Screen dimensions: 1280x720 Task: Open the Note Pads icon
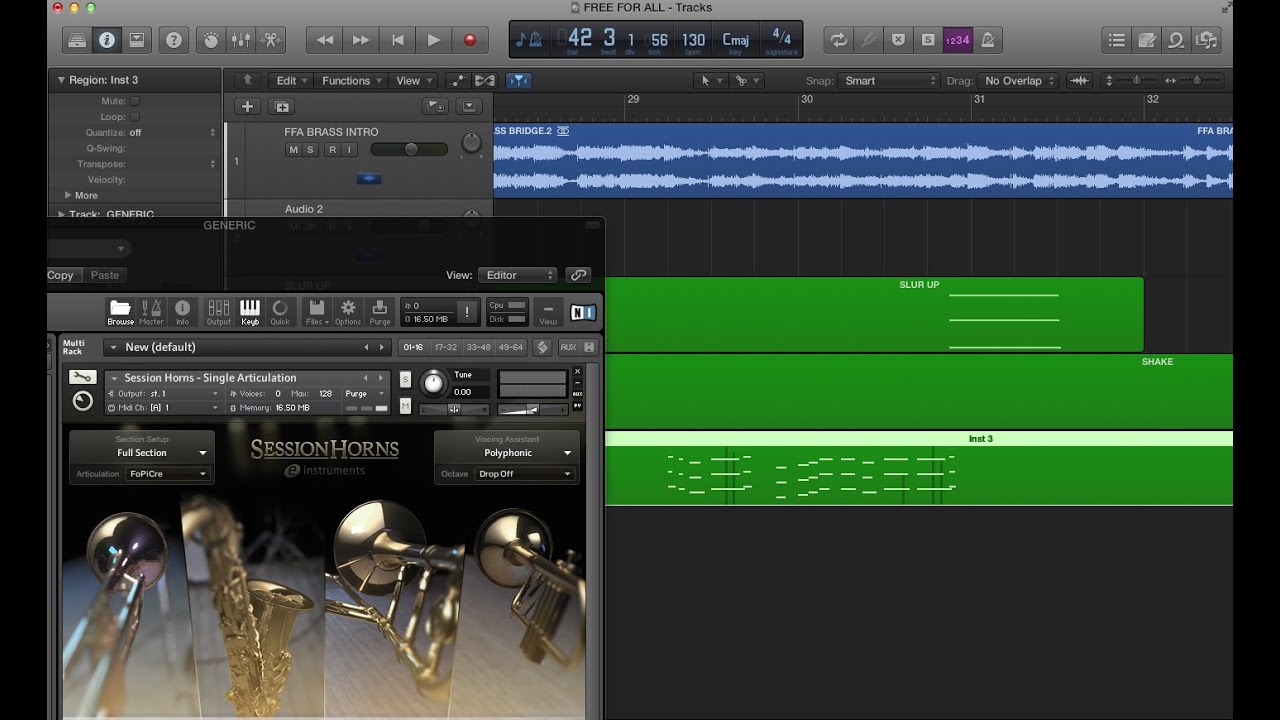[1146, 40]
